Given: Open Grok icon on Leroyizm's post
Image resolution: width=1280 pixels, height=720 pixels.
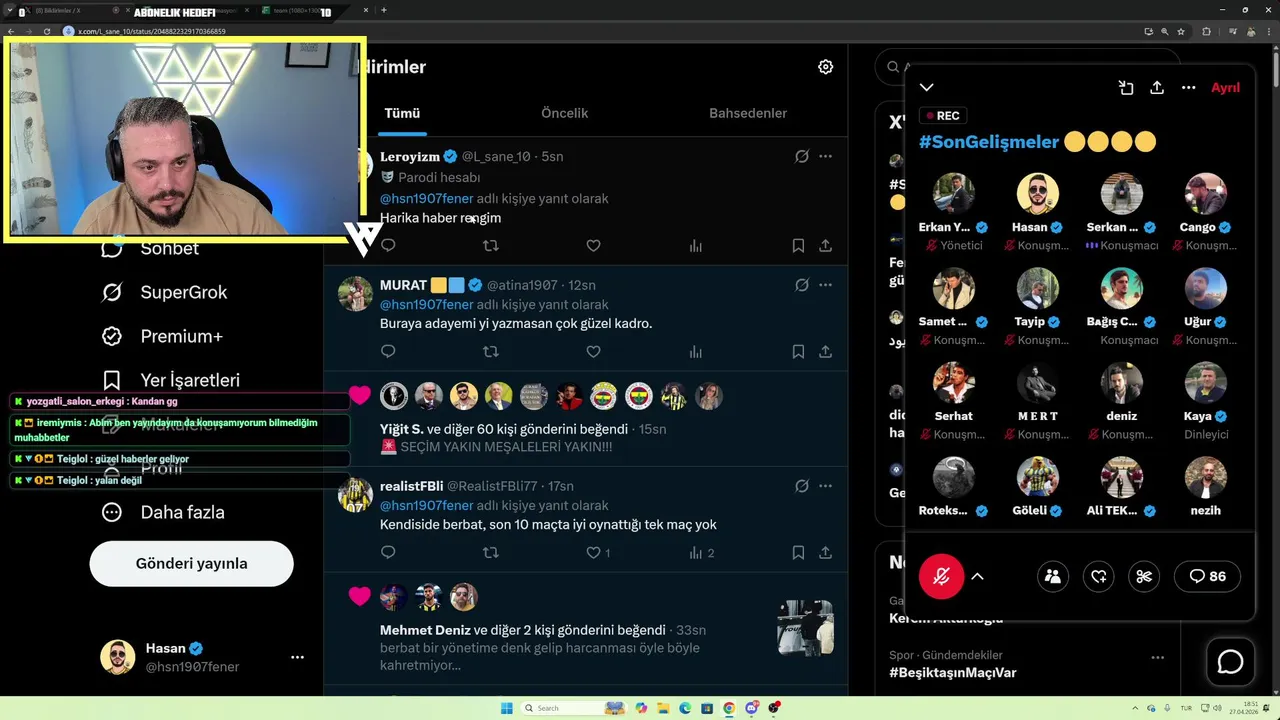Looking at the screenshot, I should 801,157.
